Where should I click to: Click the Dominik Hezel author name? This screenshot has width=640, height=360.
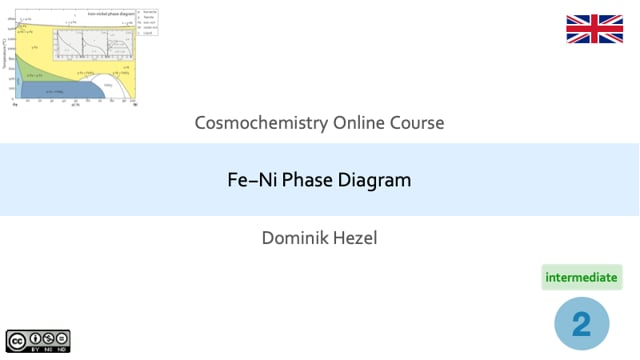click(x=319, y=238)
